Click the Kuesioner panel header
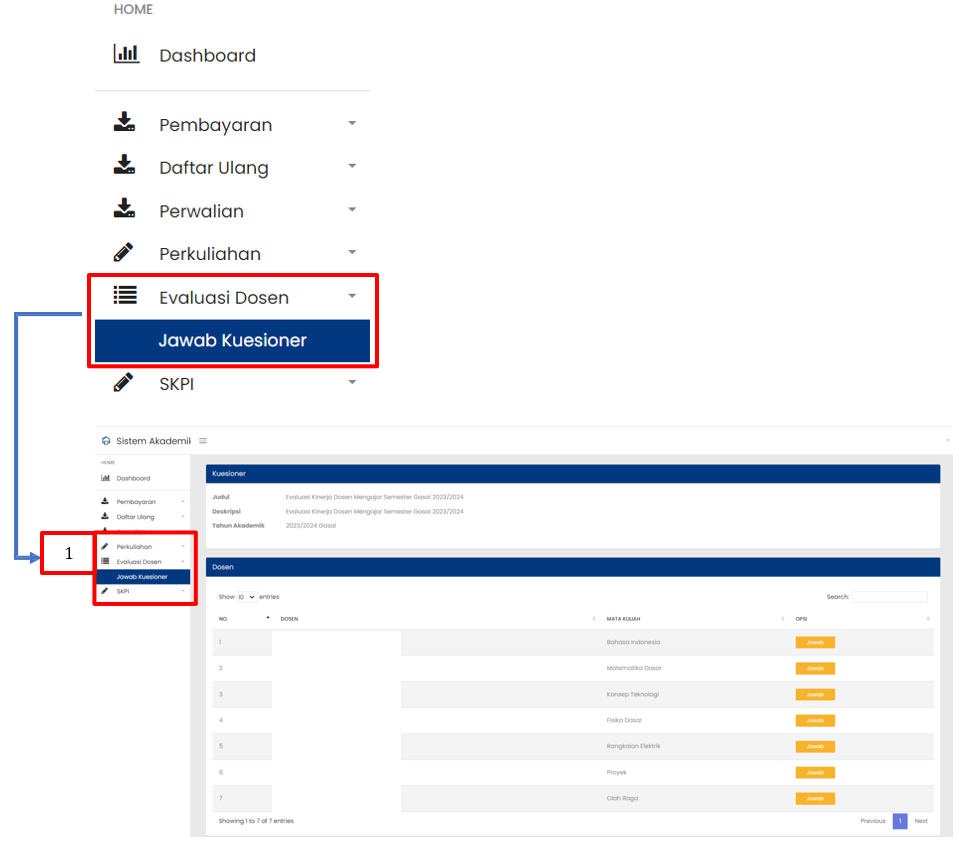 (x=573, y=474)
